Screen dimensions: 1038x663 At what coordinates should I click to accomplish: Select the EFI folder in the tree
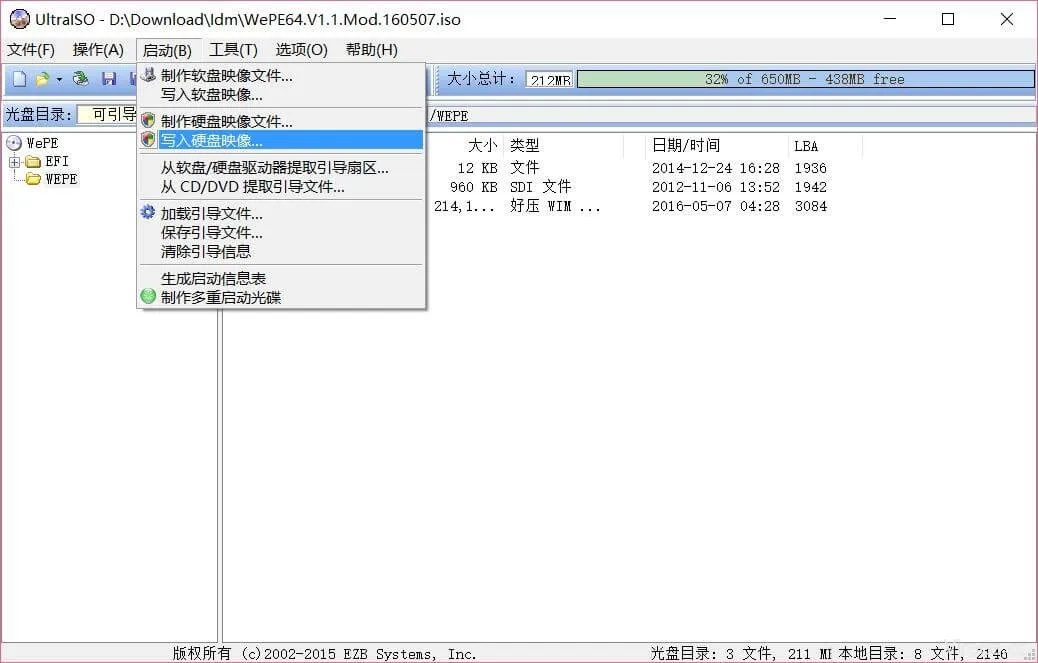tap(57, 161)
